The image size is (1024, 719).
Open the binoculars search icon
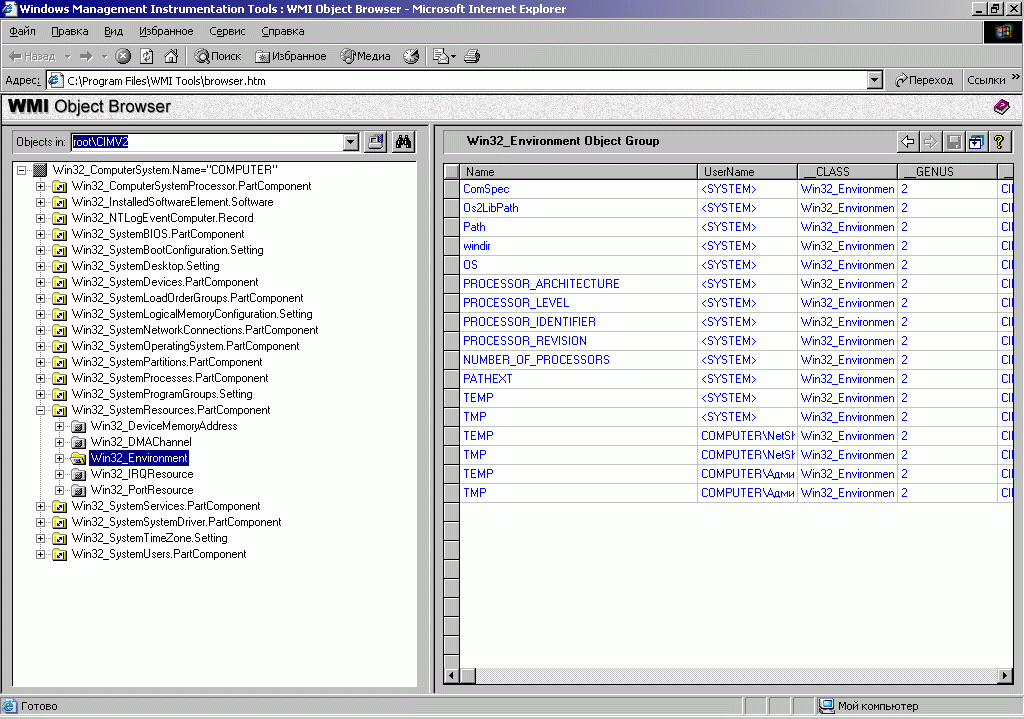pyautogui.click(x=404, y=142)
